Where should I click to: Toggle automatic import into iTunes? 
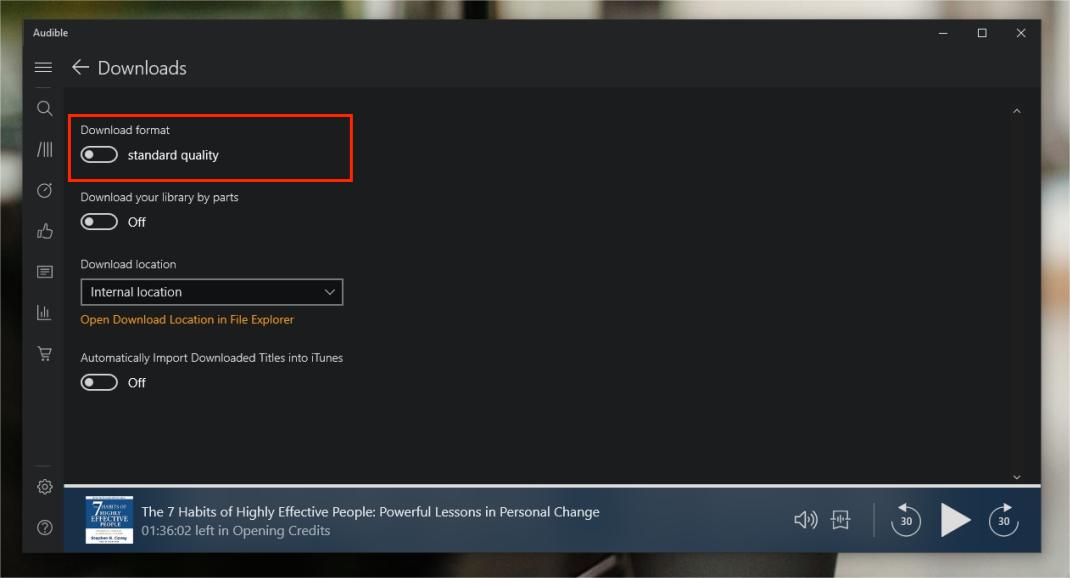(99, 382)
